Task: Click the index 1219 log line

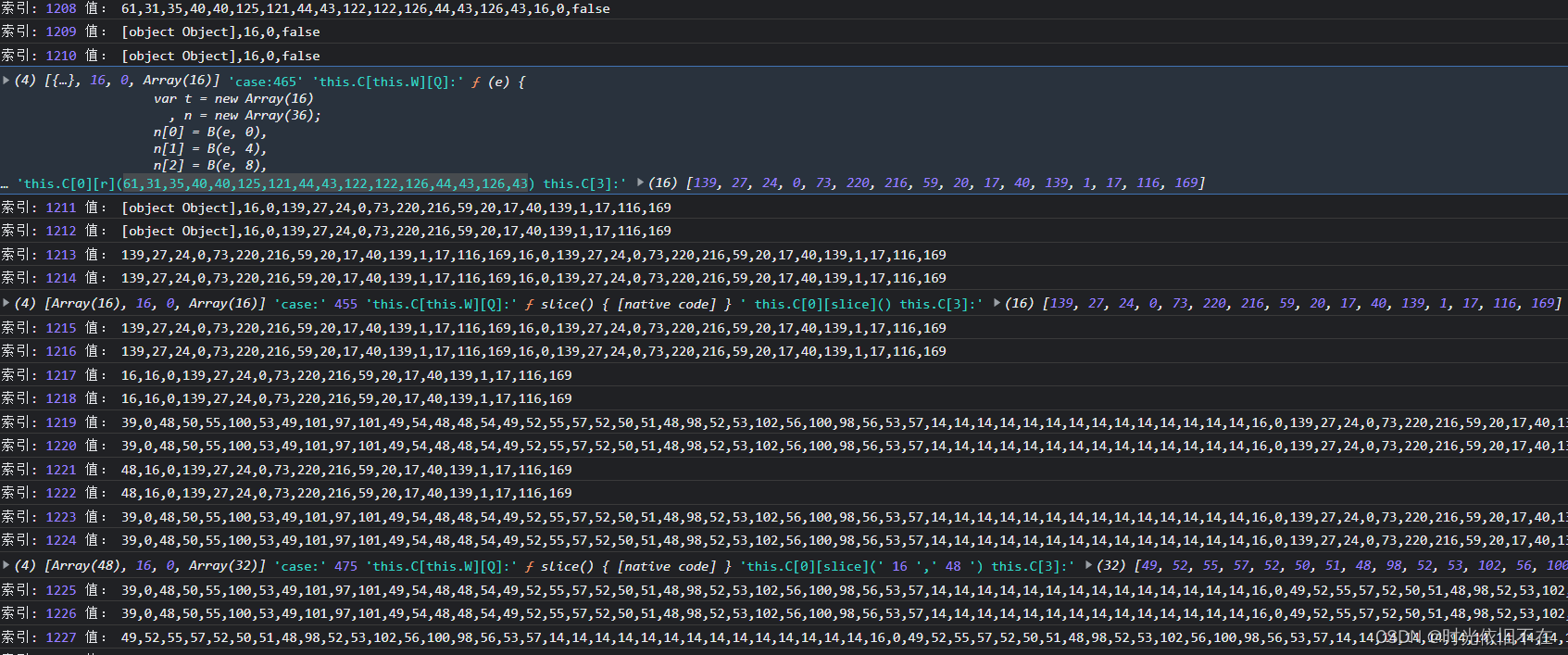Action: point(784,422)
